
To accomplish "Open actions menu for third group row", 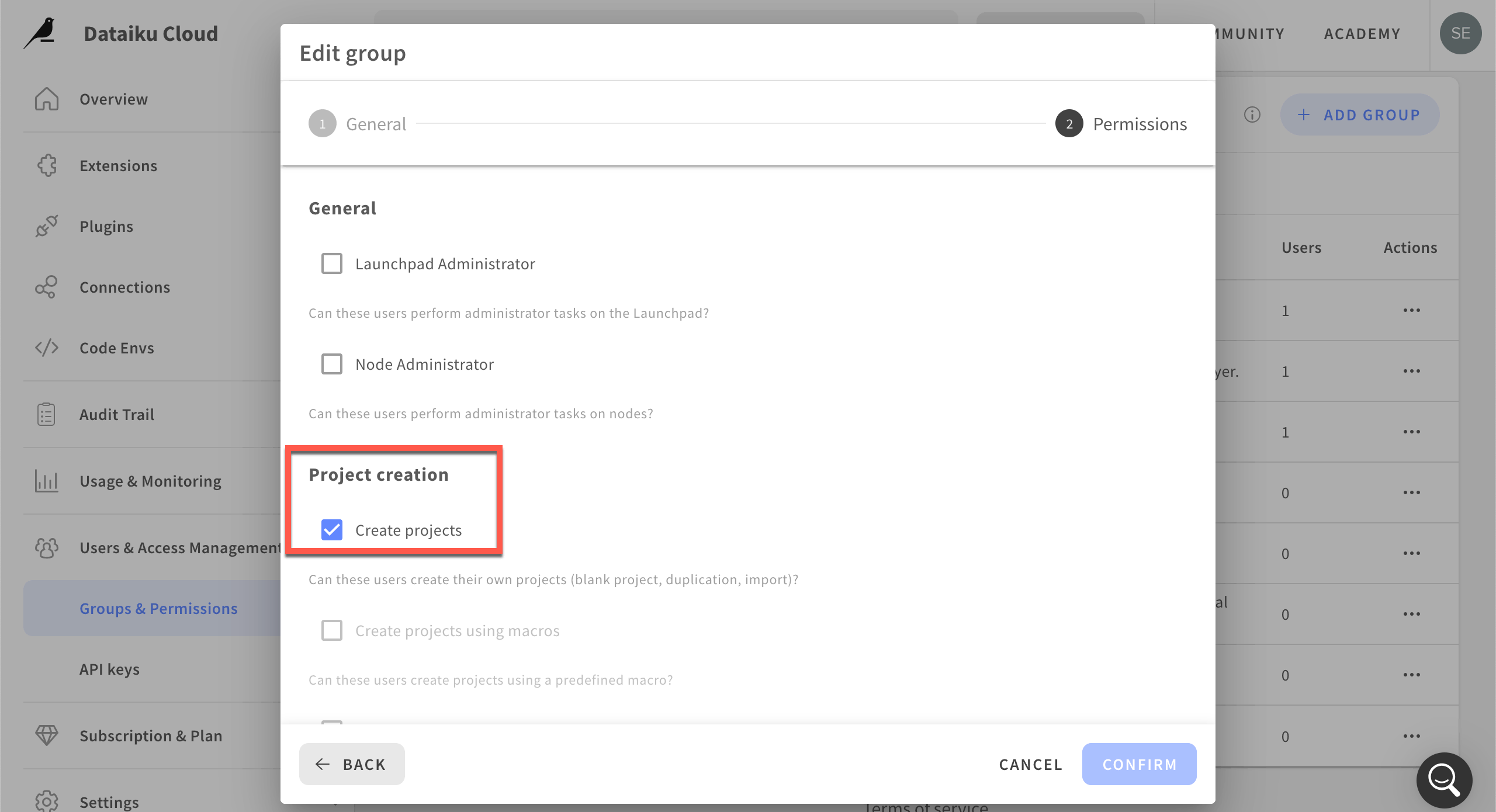I will [x=1411, y=432].
